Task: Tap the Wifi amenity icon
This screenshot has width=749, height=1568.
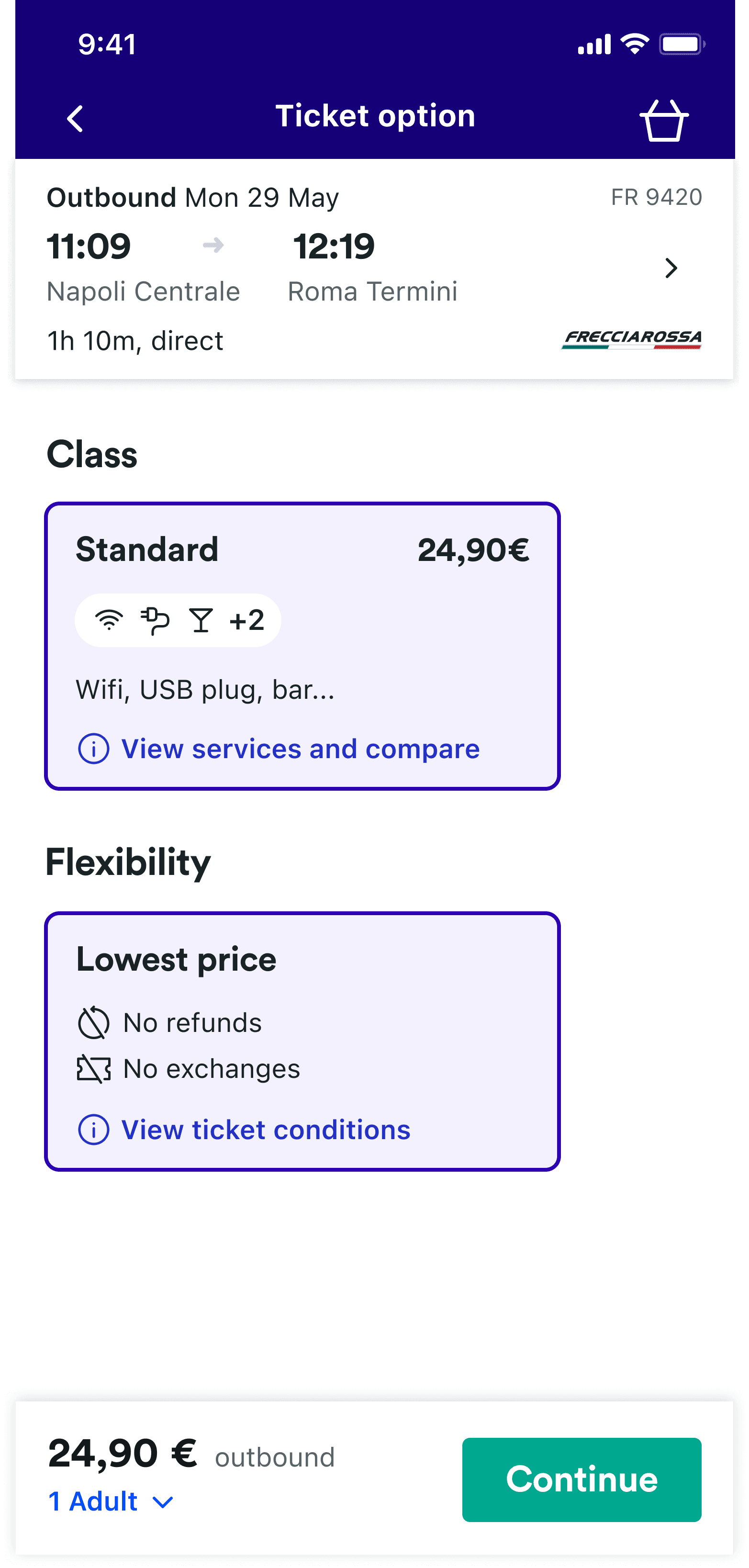Action: tap(109, 620)
